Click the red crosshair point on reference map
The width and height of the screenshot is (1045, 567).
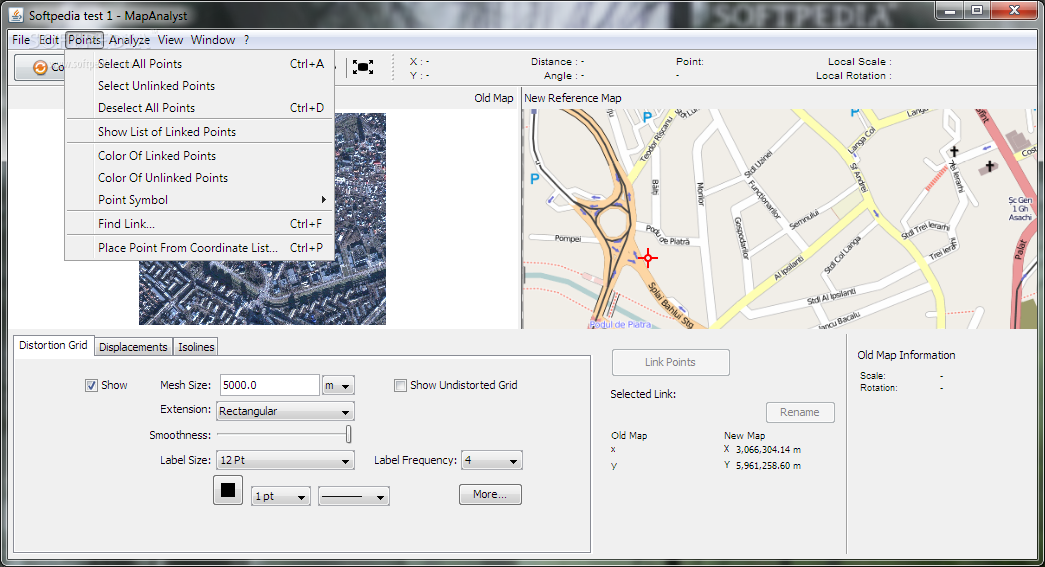click(648, 258)
